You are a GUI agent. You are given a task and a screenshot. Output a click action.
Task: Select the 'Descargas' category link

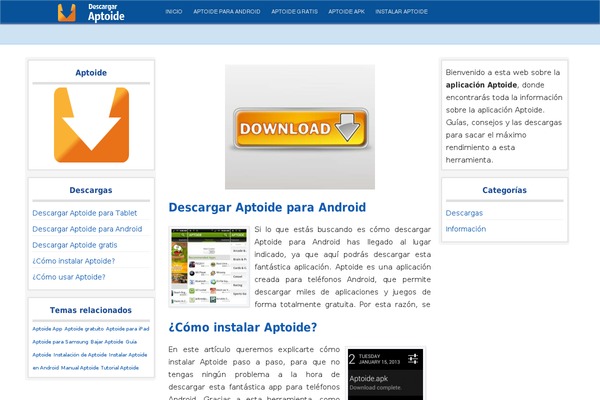[464, 213]
